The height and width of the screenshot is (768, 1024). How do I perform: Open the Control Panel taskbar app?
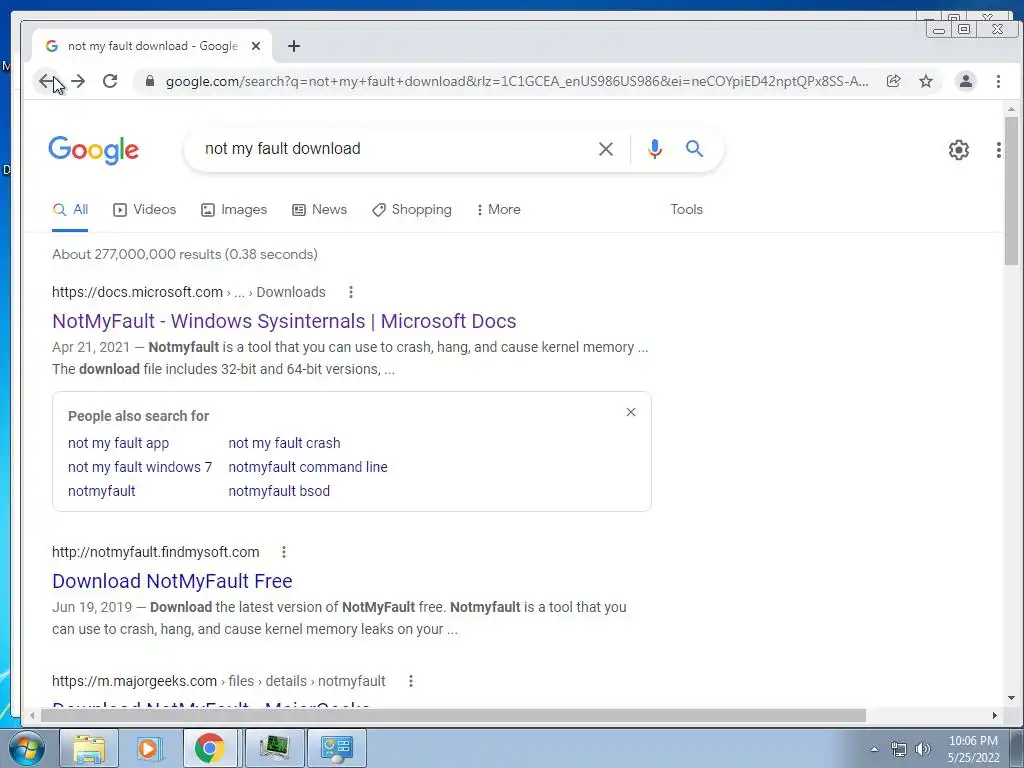click(336, 748)
